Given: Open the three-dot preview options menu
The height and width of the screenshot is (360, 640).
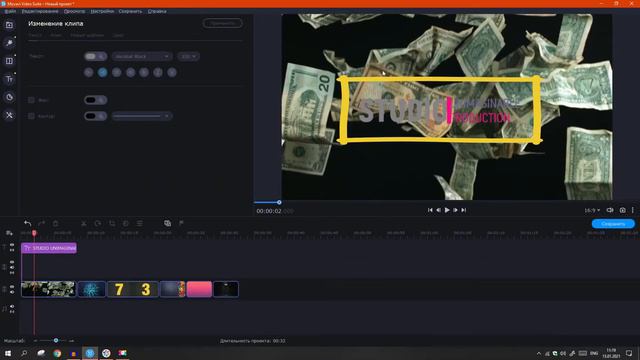Looking at the screenshot, I should (x=633, y=210).
